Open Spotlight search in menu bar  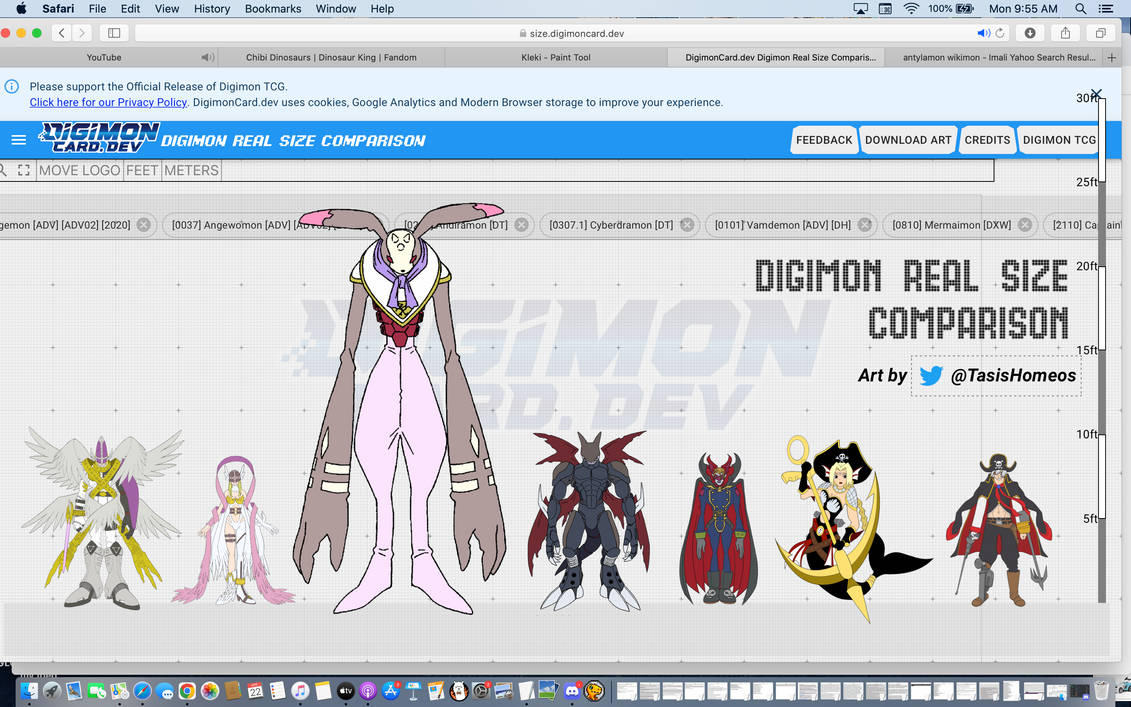[1081, 9]
